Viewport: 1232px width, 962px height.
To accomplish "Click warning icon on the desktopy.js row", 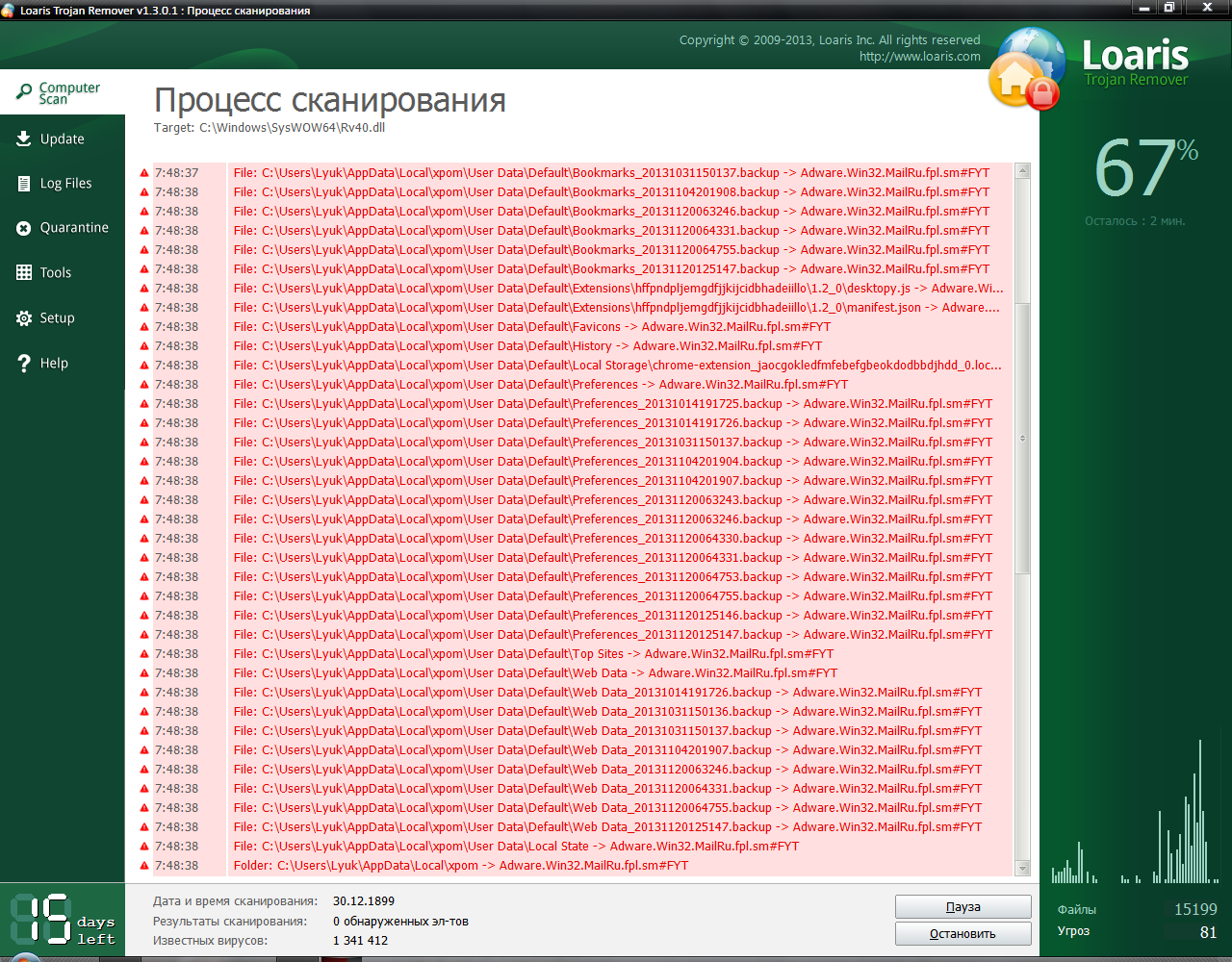I will [144, 289].
